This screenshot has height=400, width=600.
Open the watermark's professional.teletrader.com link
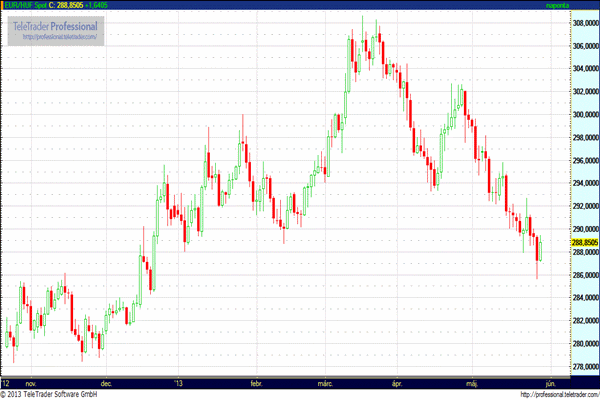coord(59,37)
